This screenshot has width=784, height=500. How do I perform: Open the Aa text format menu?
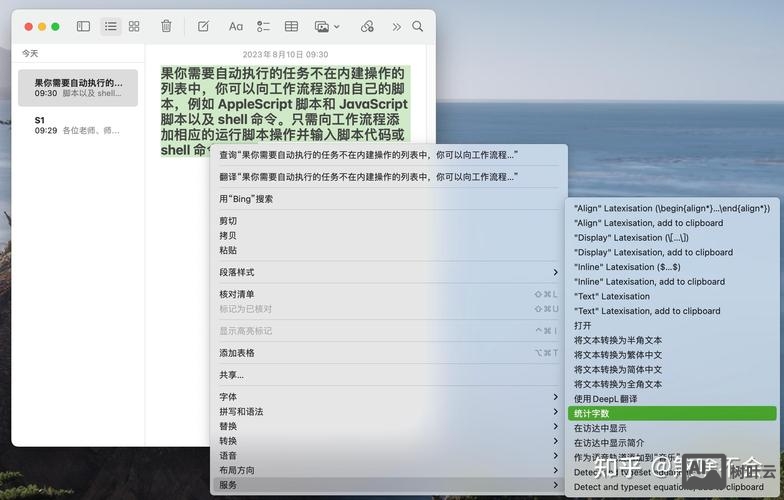236,26
